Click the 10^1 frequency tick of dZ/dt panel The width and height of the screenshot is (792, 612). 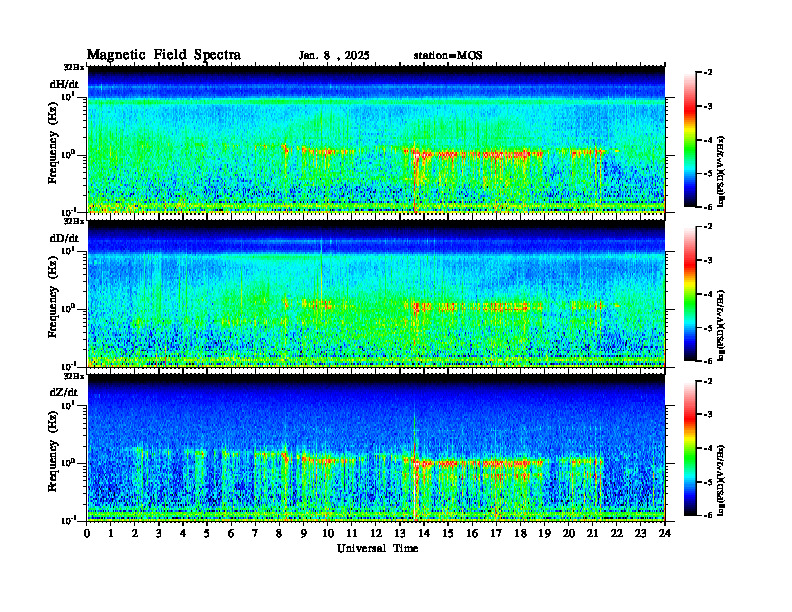pos(68,404)
